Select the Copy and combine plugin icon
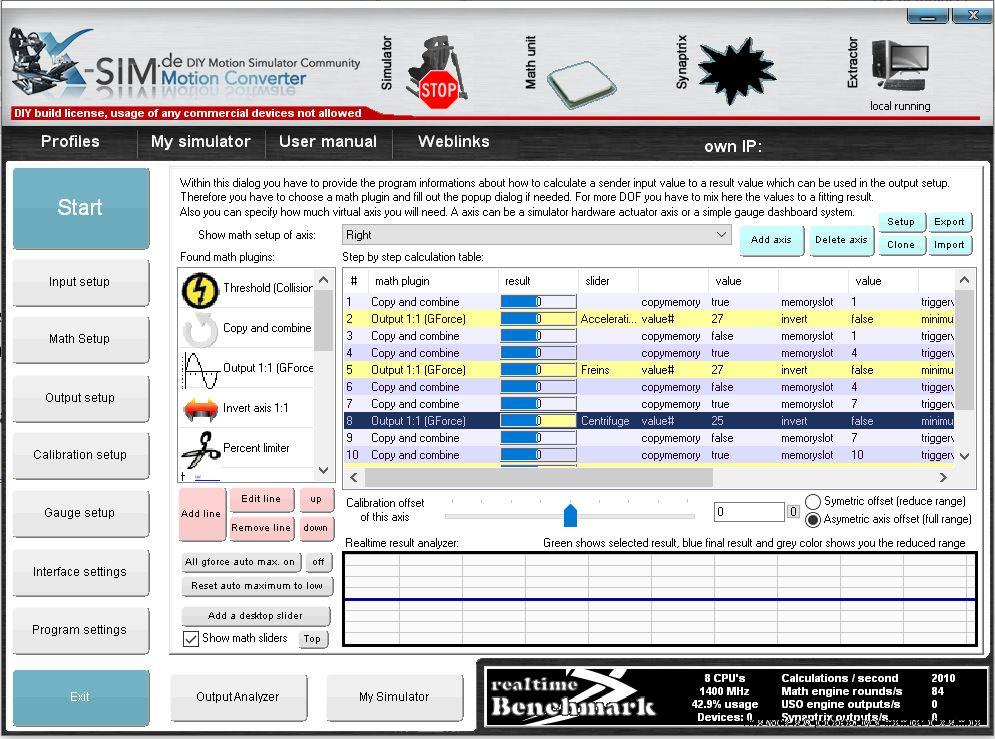The image size is (995, 739). point(201,329)
